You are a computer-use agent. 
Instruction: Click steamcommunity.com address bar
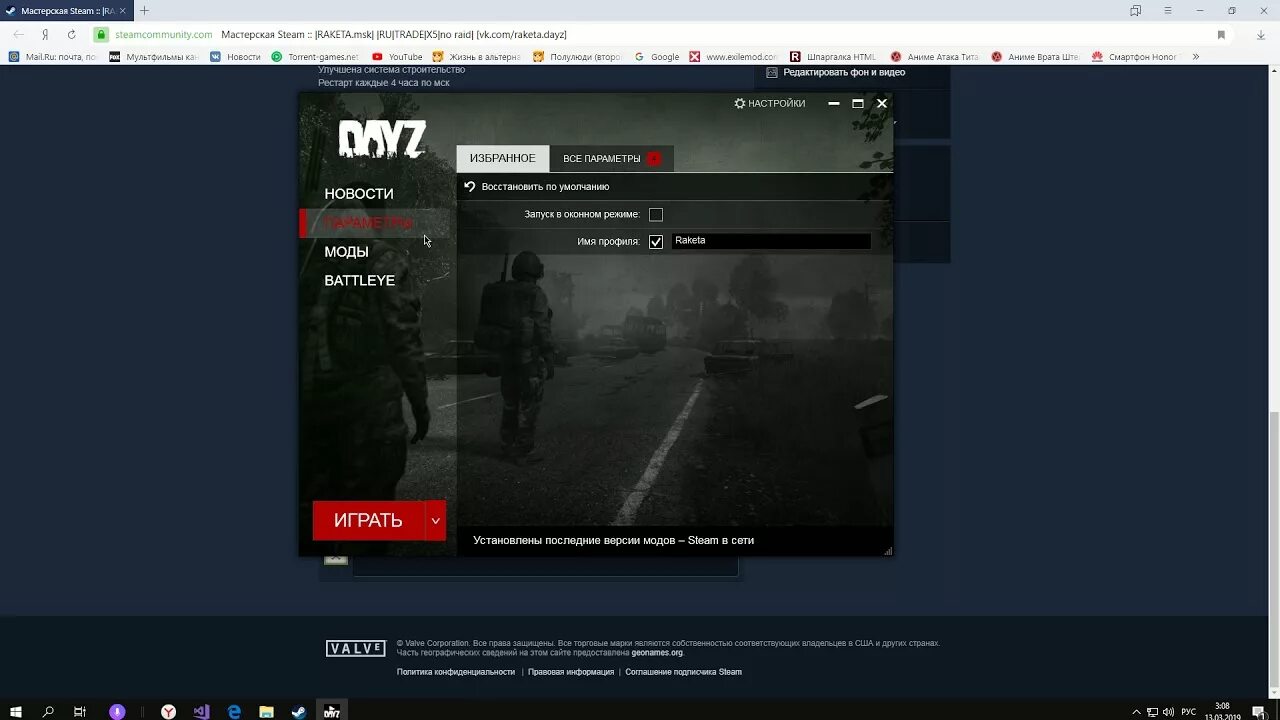tap(164, 34)
